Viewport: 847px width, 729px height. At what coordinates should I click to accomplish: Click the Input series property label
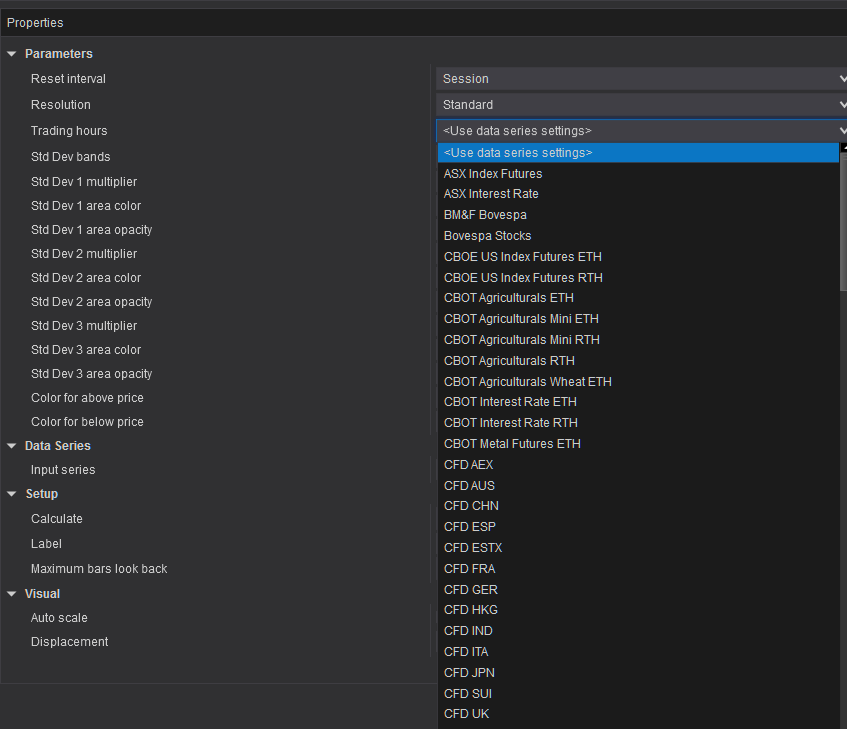(x=63, y=470)
